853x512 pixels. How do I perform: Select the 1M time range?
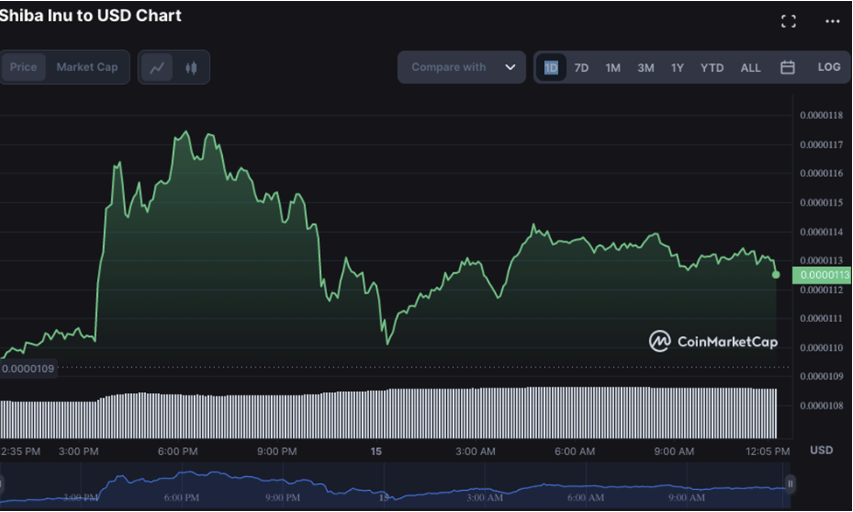click(613, 67)
